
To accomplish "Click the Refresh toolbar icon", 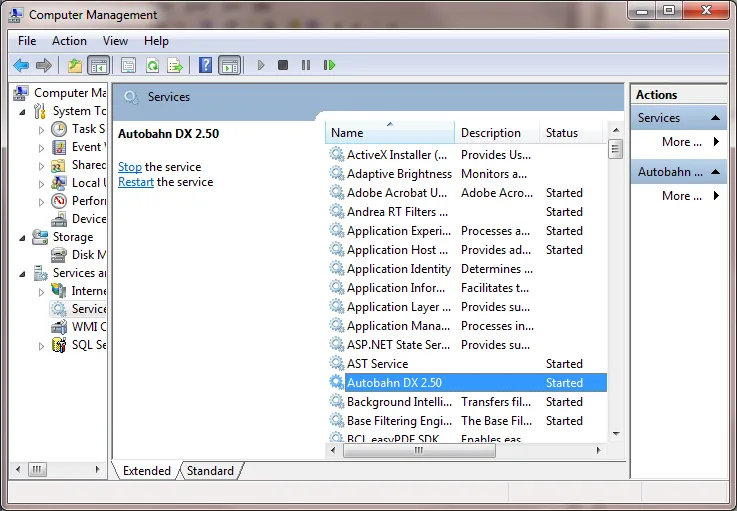I will 152,65.
